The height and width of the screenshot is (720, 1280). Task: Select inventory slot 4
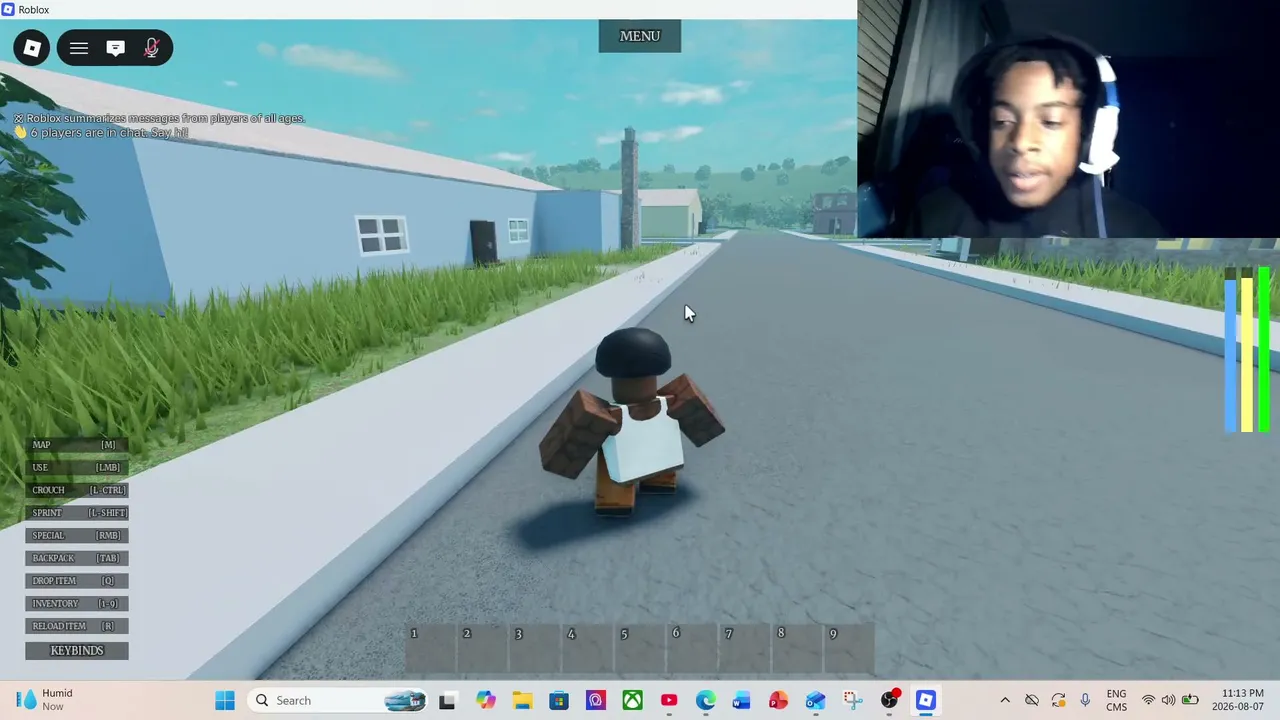[x=589, y=648]
